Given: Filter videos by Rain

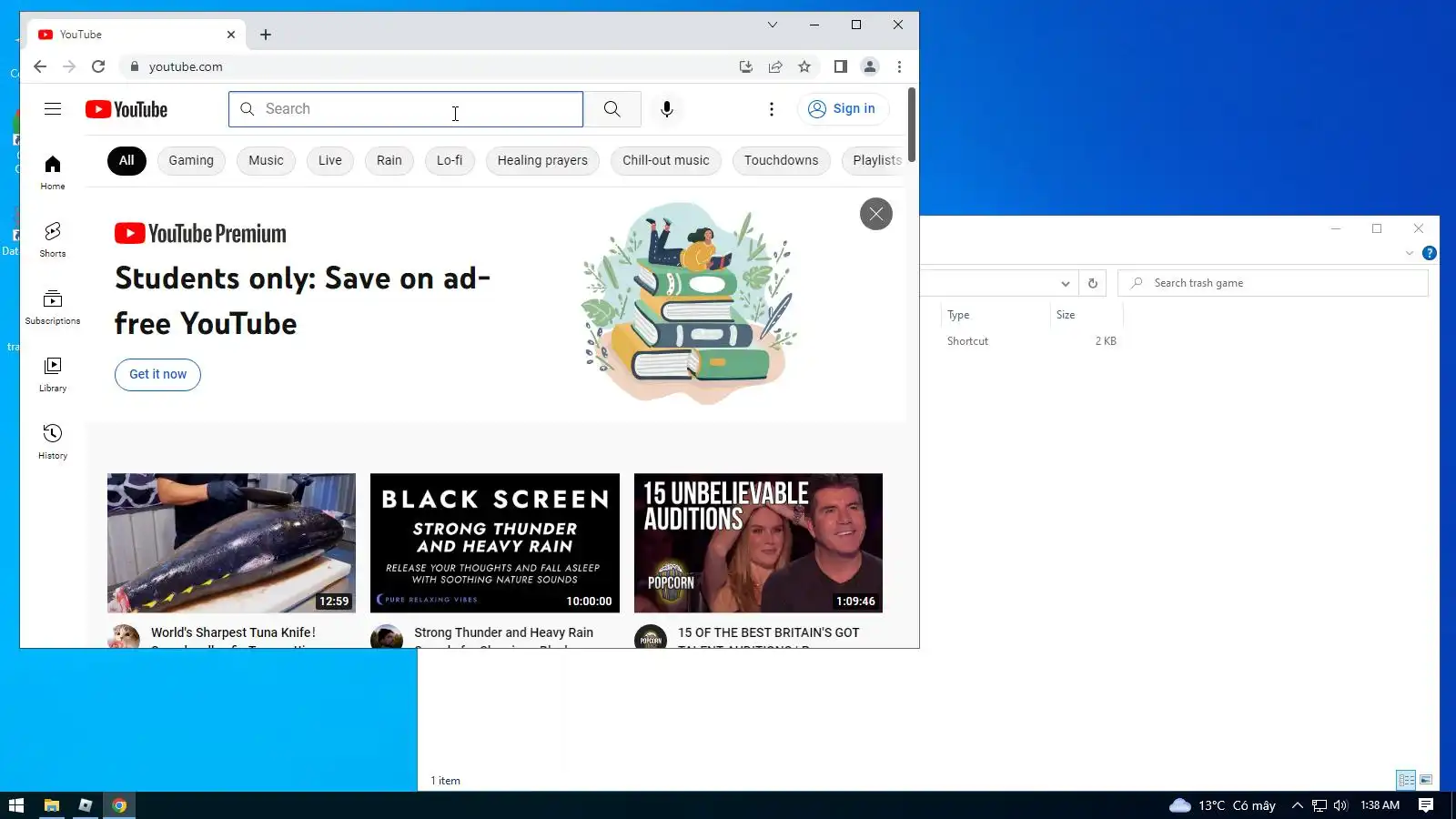Looking at the screenshot, I should pos(389,161).
